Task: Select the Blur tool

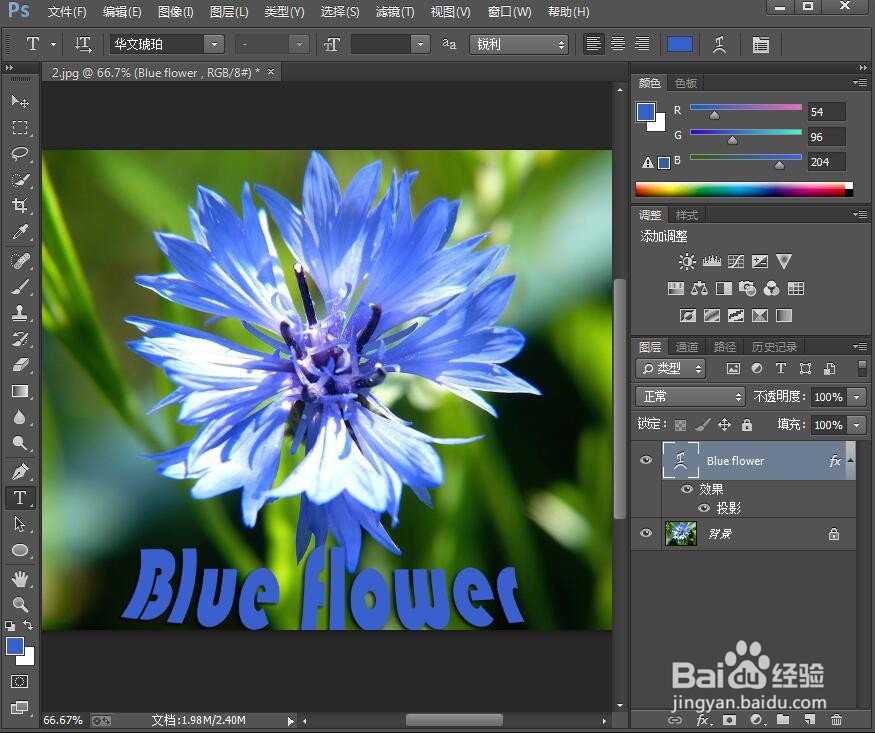Action: click(20, 417)
